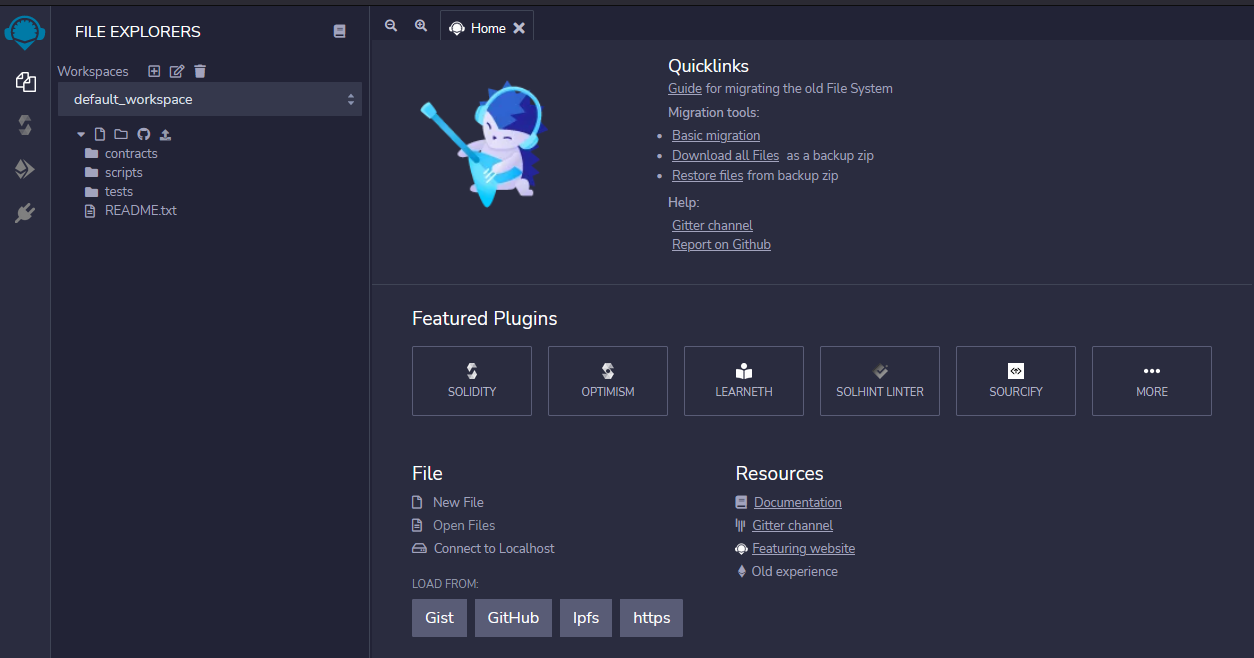1254x658 pixels.
Task: Open the File Explorers sidebar icon
Action: pyautogui.click(x=25, y=82)
